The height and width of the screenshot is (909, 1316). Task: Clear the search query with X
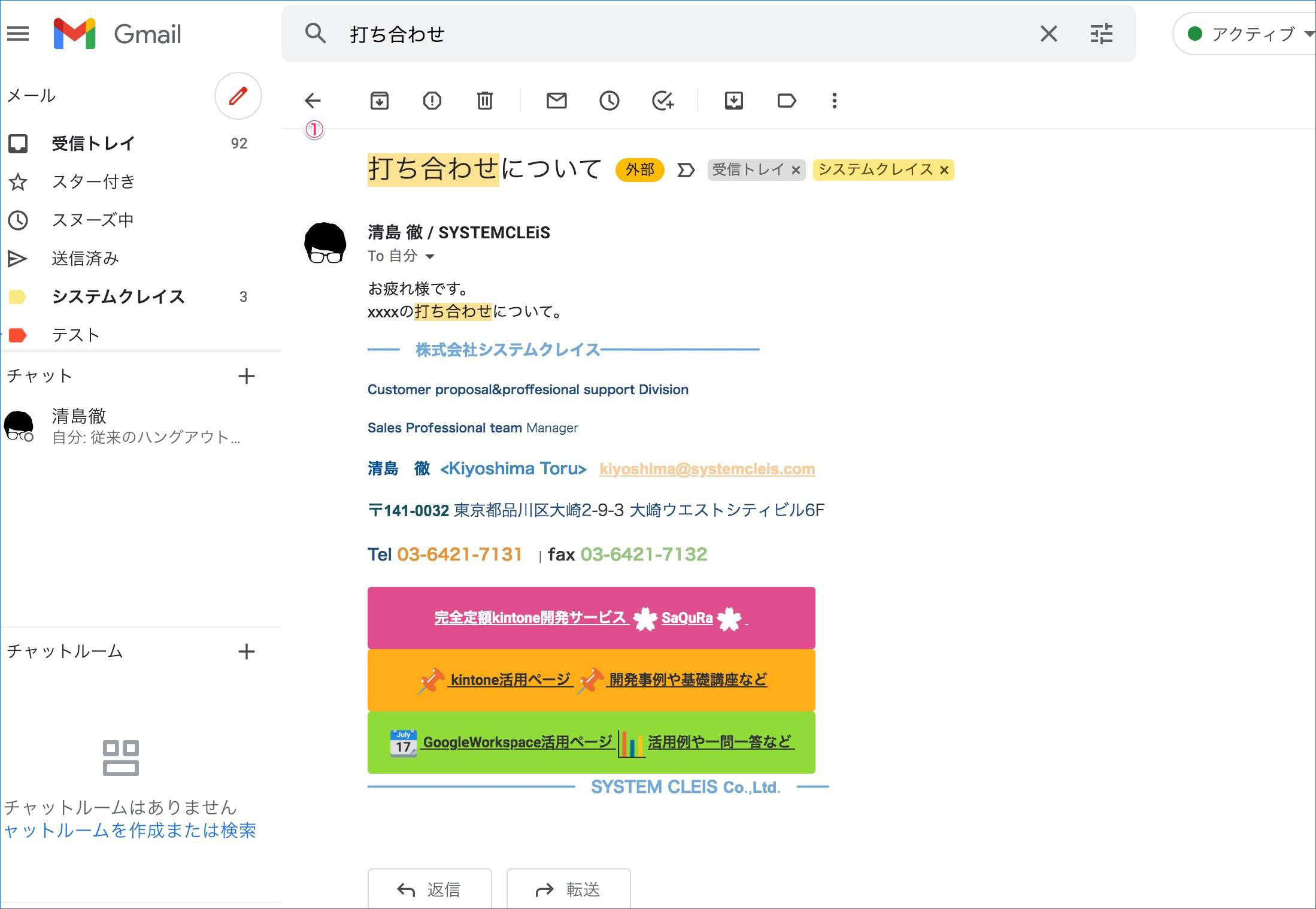pyautogui.click(x=1048, y=34)
